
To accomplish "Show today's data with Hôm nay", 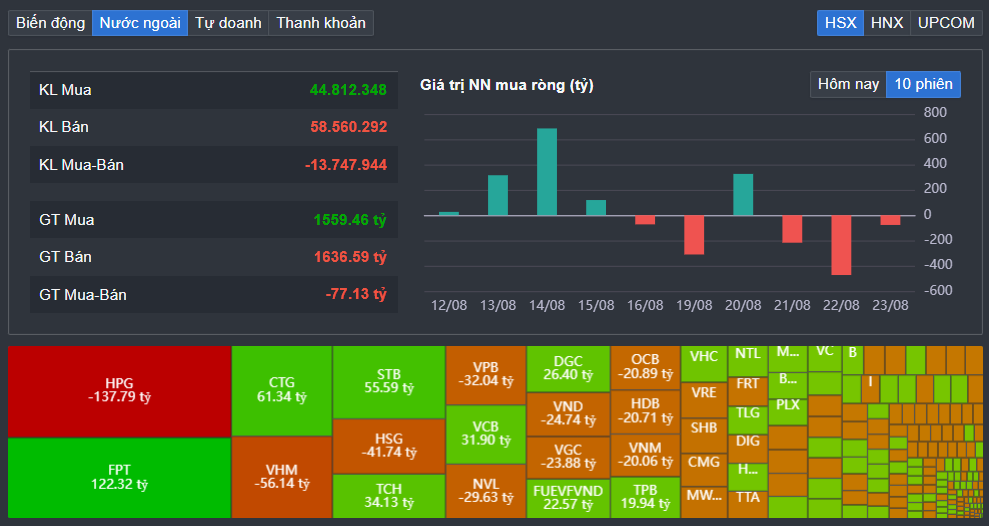I will point(848,84).
